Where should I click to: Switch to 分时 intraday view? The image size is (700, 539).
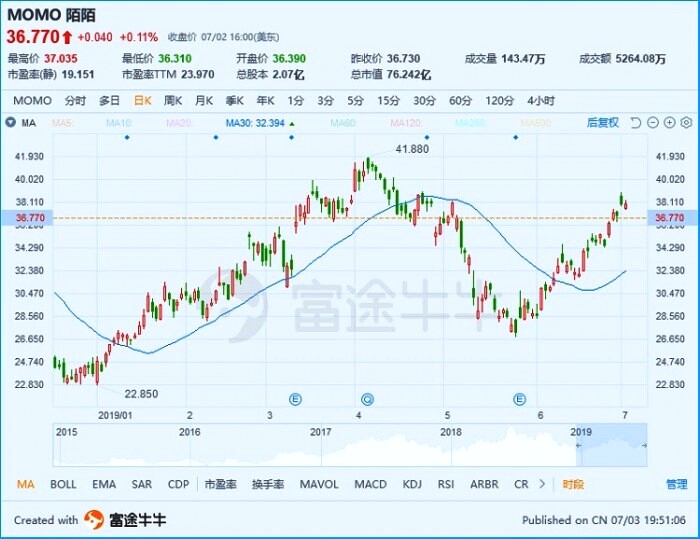tap(75, 100)
